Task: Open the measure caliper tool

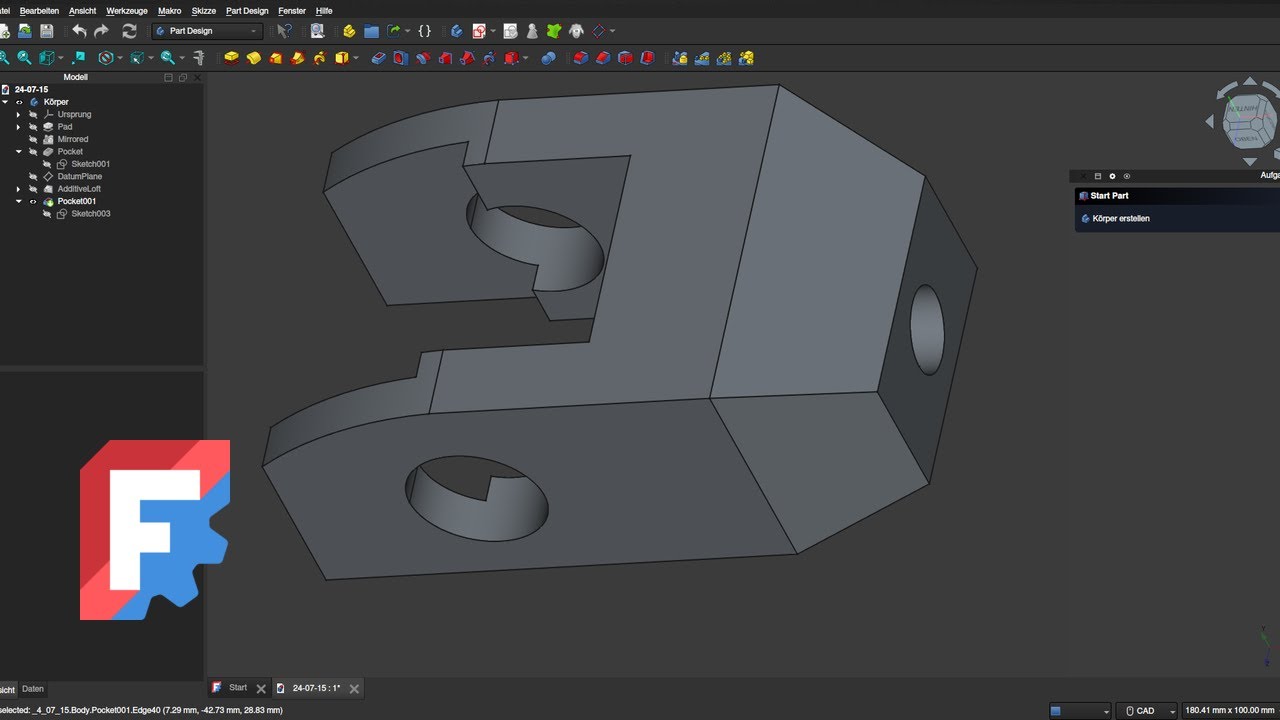Action: click(197, 58)
